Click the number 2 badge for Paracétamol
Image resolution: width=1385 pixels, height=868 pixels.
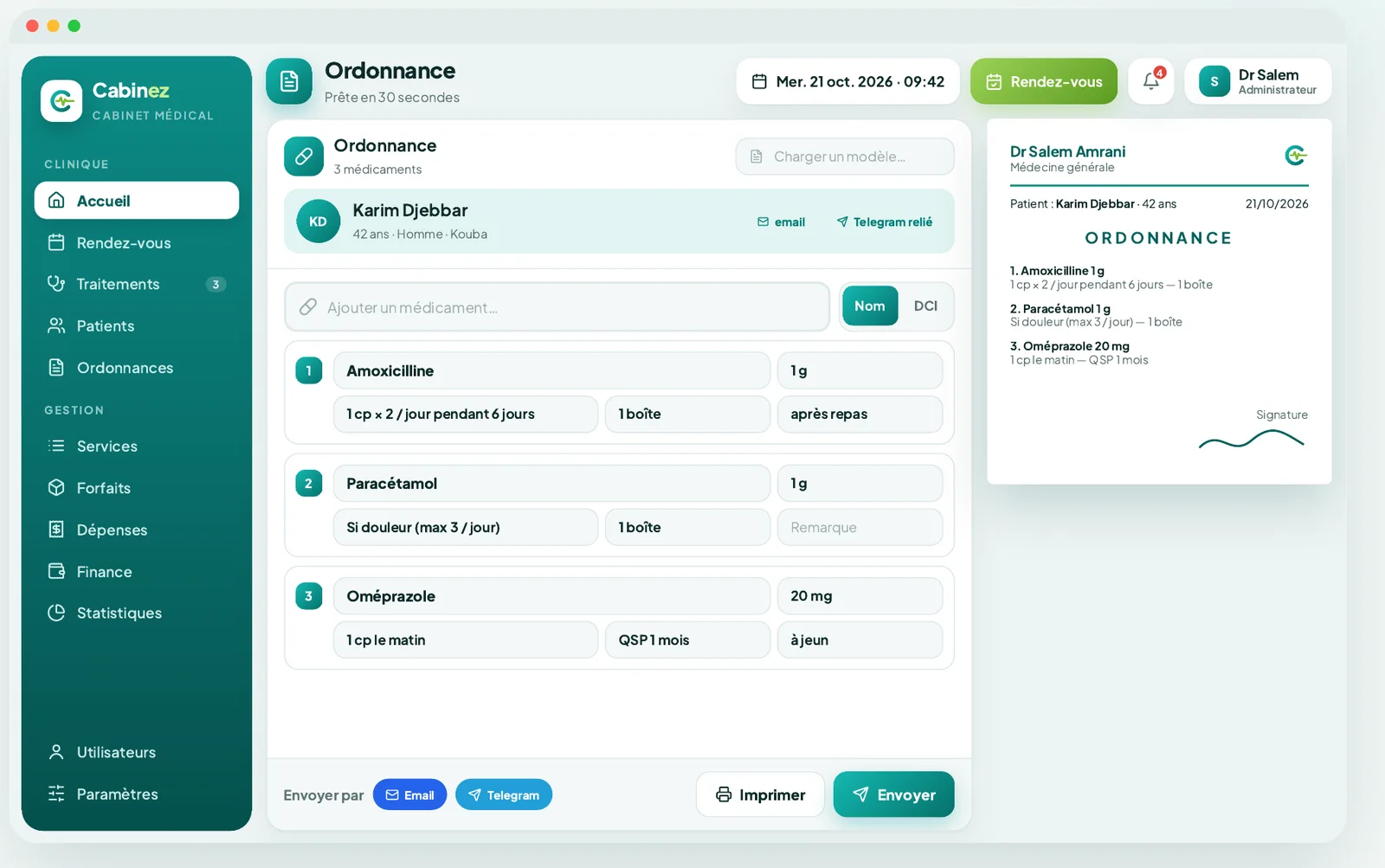tap(309, 483)
